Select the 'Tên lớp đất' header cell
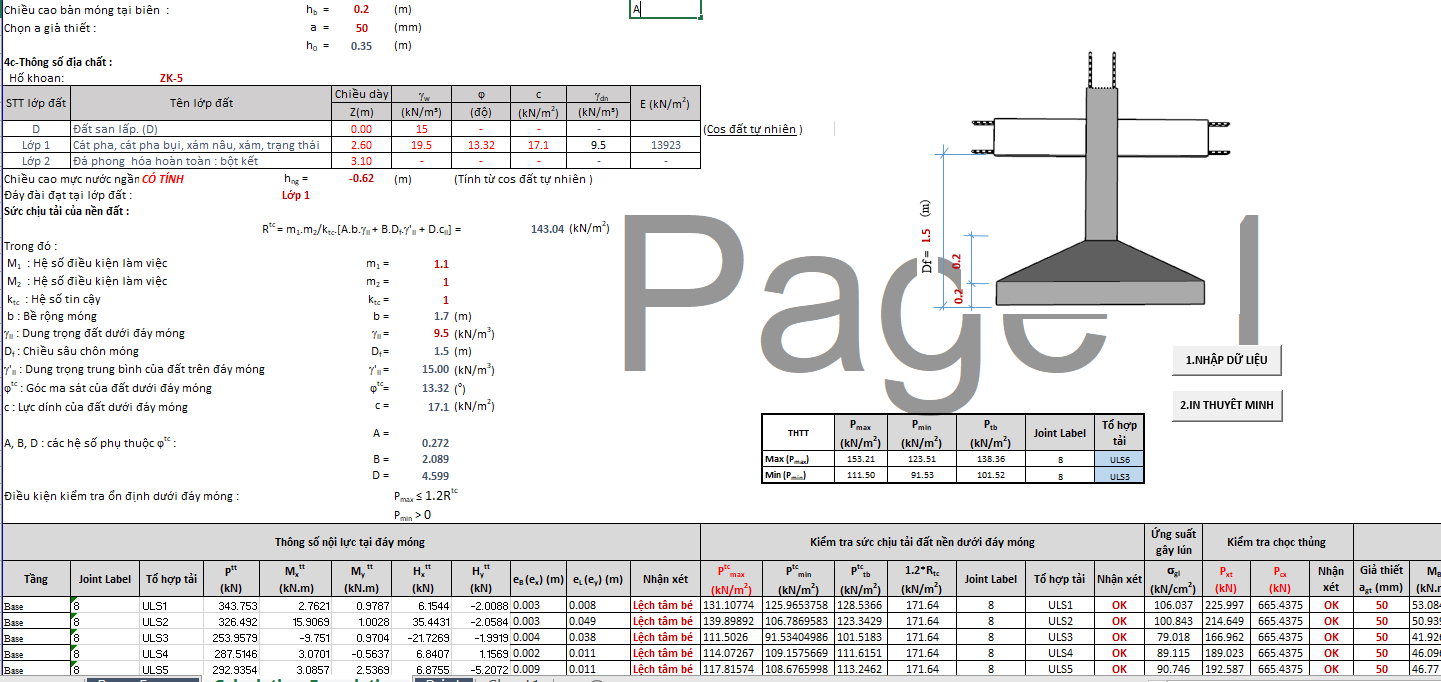The width and height of the screenshot is (1441, 682). click(x=201, y=103)
